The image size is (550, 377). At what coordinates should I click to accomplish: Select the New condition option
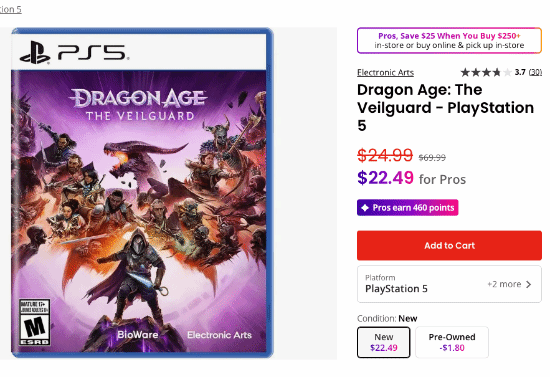(384, 342)
